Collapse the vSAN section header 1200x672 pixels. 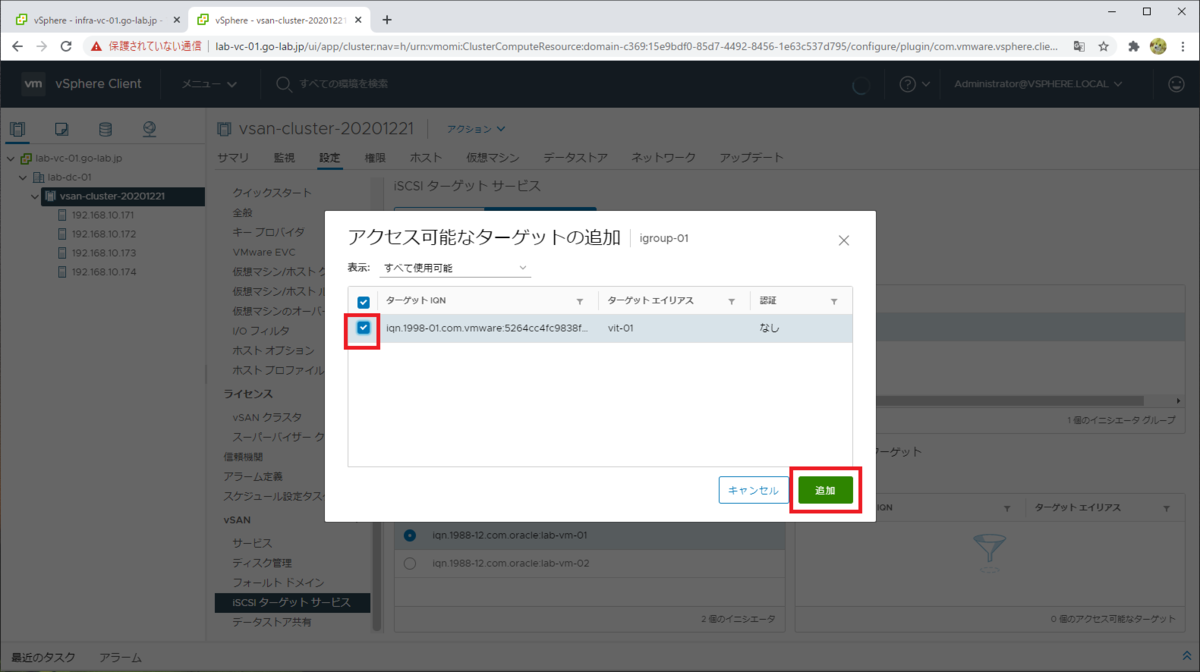tap(235, 520)
